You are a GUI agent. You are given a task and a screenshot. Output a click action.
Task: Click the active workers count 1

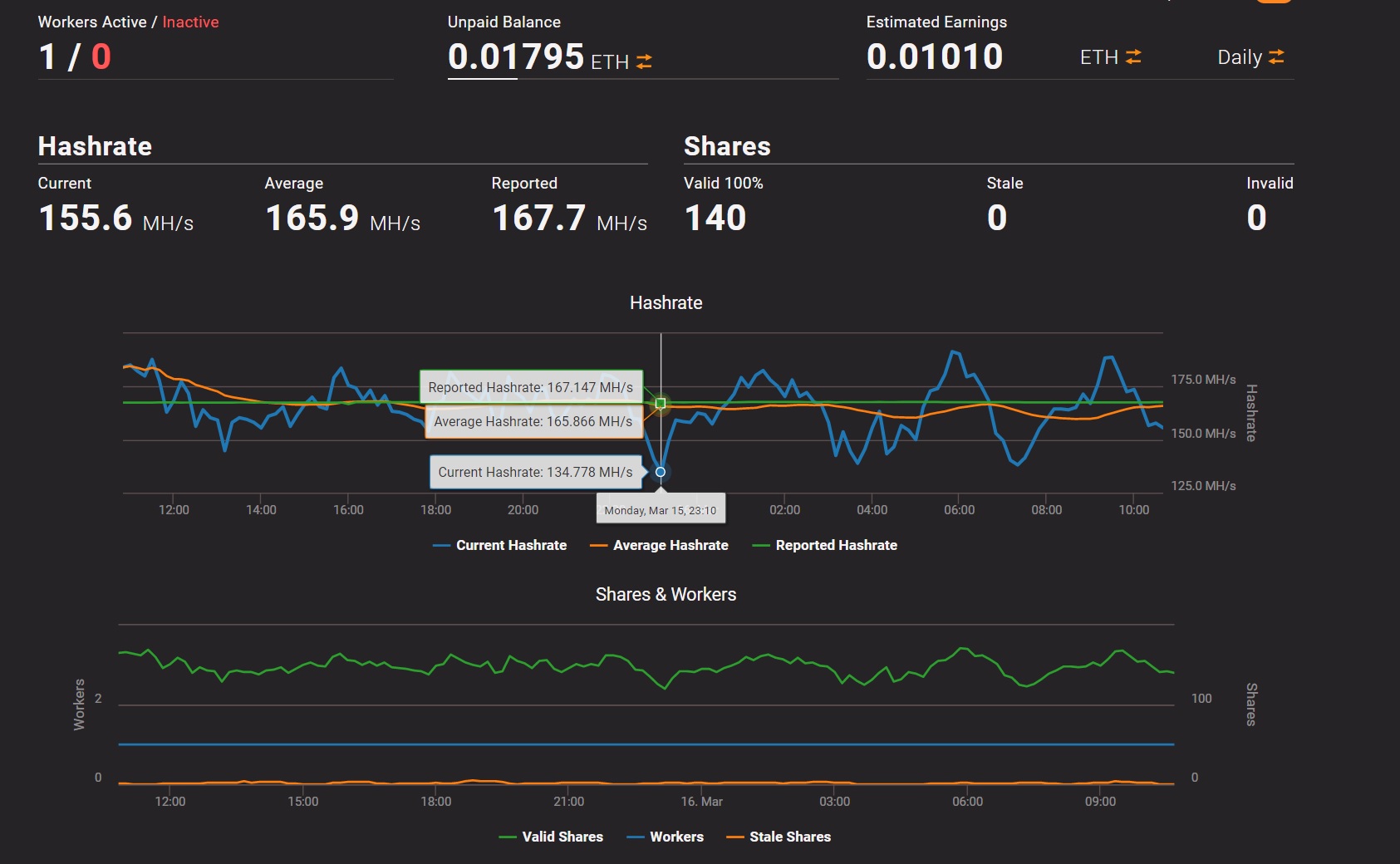click(x=47, y=56)
